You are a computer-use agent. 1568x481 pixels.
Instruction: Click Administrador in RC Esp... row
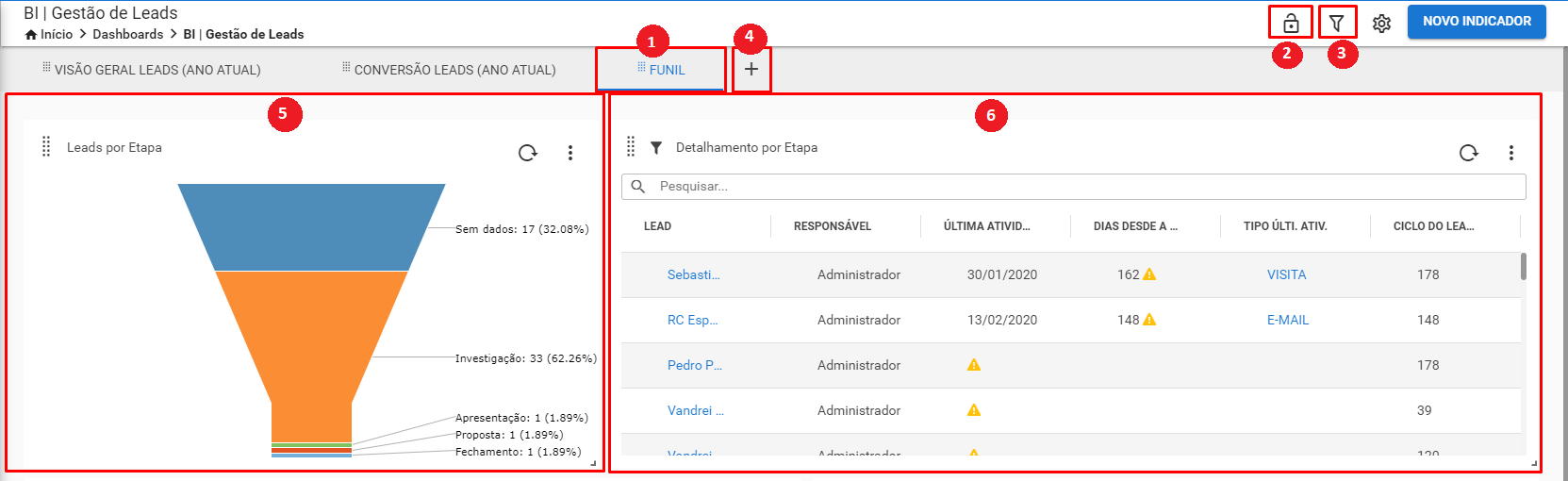(859, 320)
